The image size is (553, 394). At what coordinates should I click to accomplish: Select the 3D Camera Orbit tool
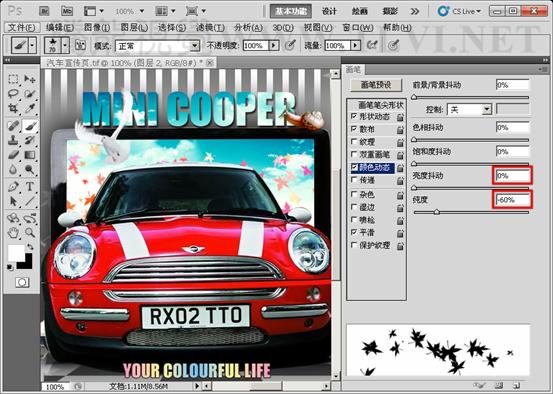pyautogui.click(x=30, y=218)
